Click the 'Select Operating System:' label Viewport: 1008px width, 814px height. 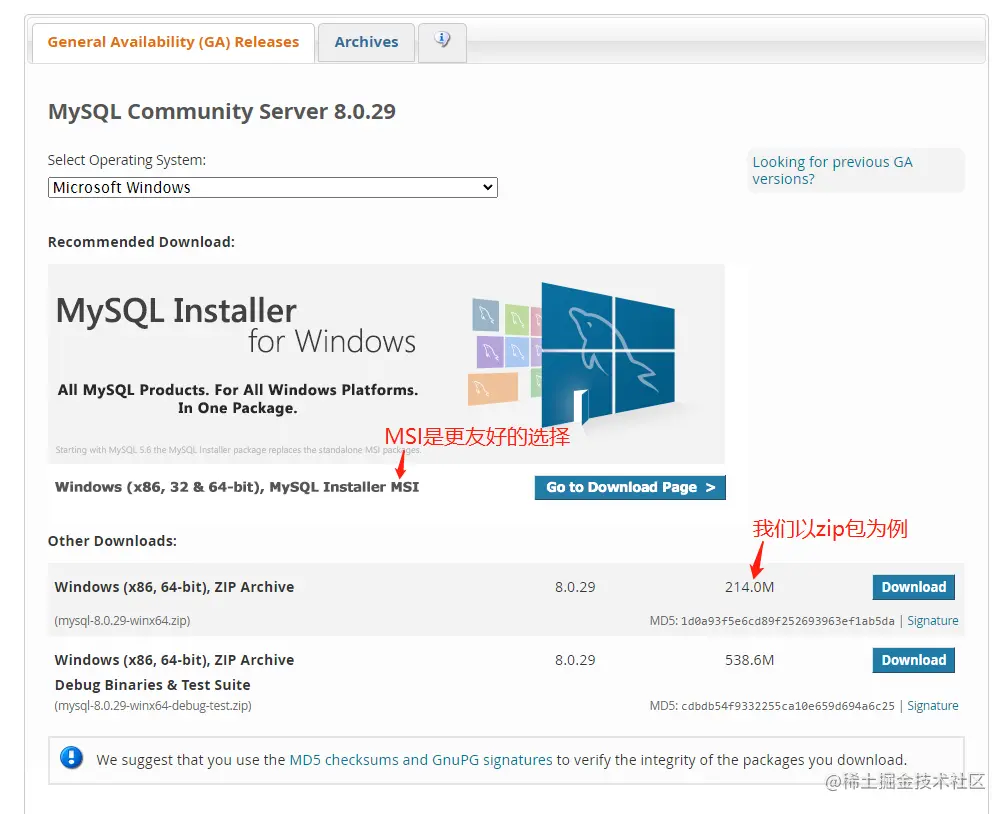(x=127, y=160)
